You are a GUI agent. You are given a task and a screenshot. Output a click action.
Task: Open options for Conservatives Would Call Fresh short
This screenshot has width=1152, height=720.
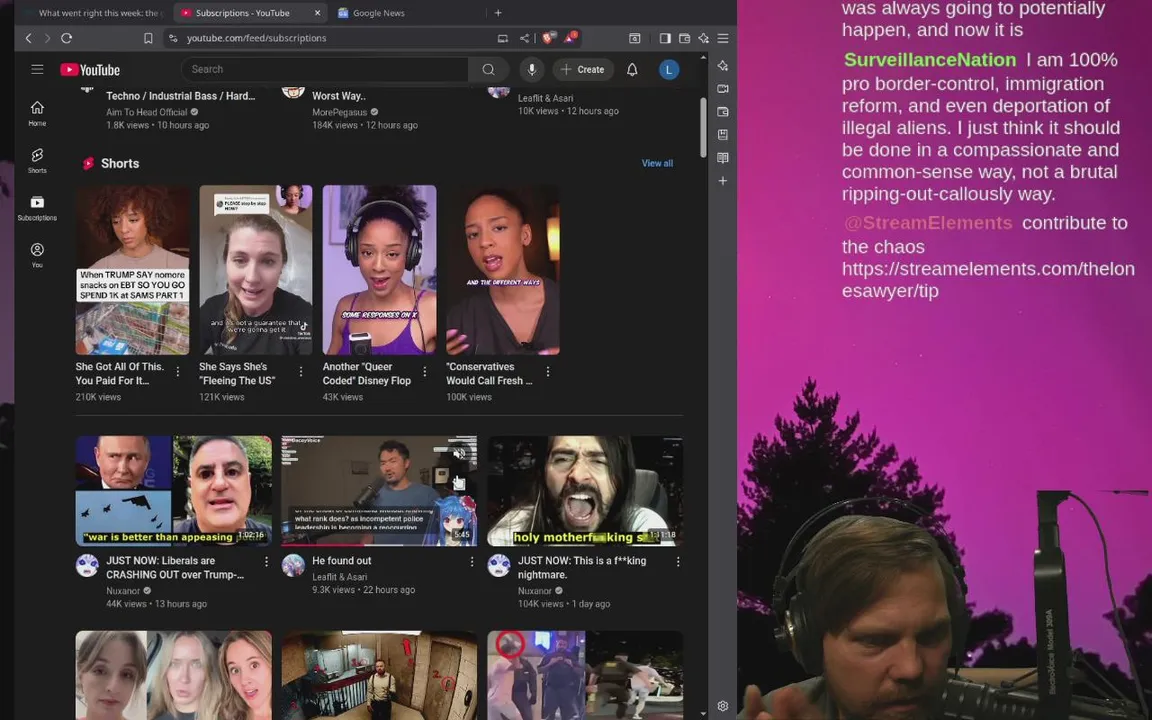click(548, 372)
